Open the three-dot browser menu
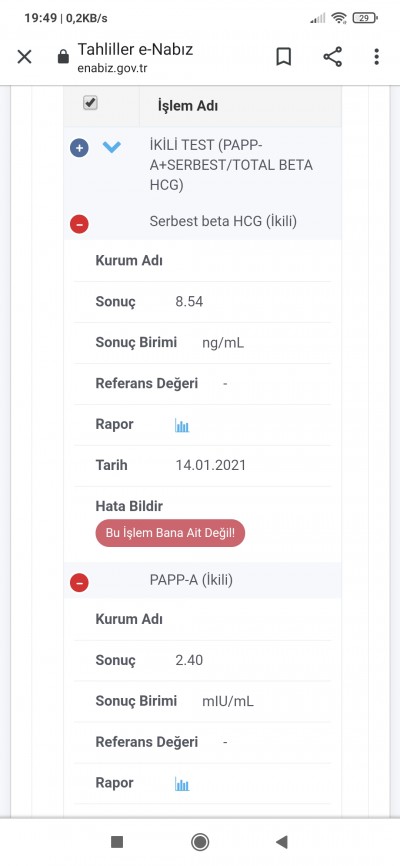Viewport: 400px width, 866px height. pyautogui.click(x=376, y=56)
